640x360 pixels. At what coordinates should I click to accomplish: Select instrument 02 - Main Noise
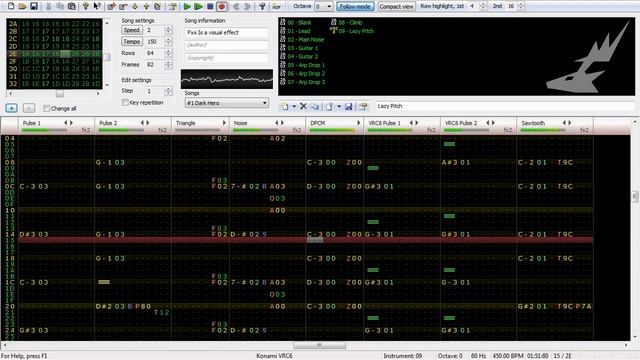302,40
